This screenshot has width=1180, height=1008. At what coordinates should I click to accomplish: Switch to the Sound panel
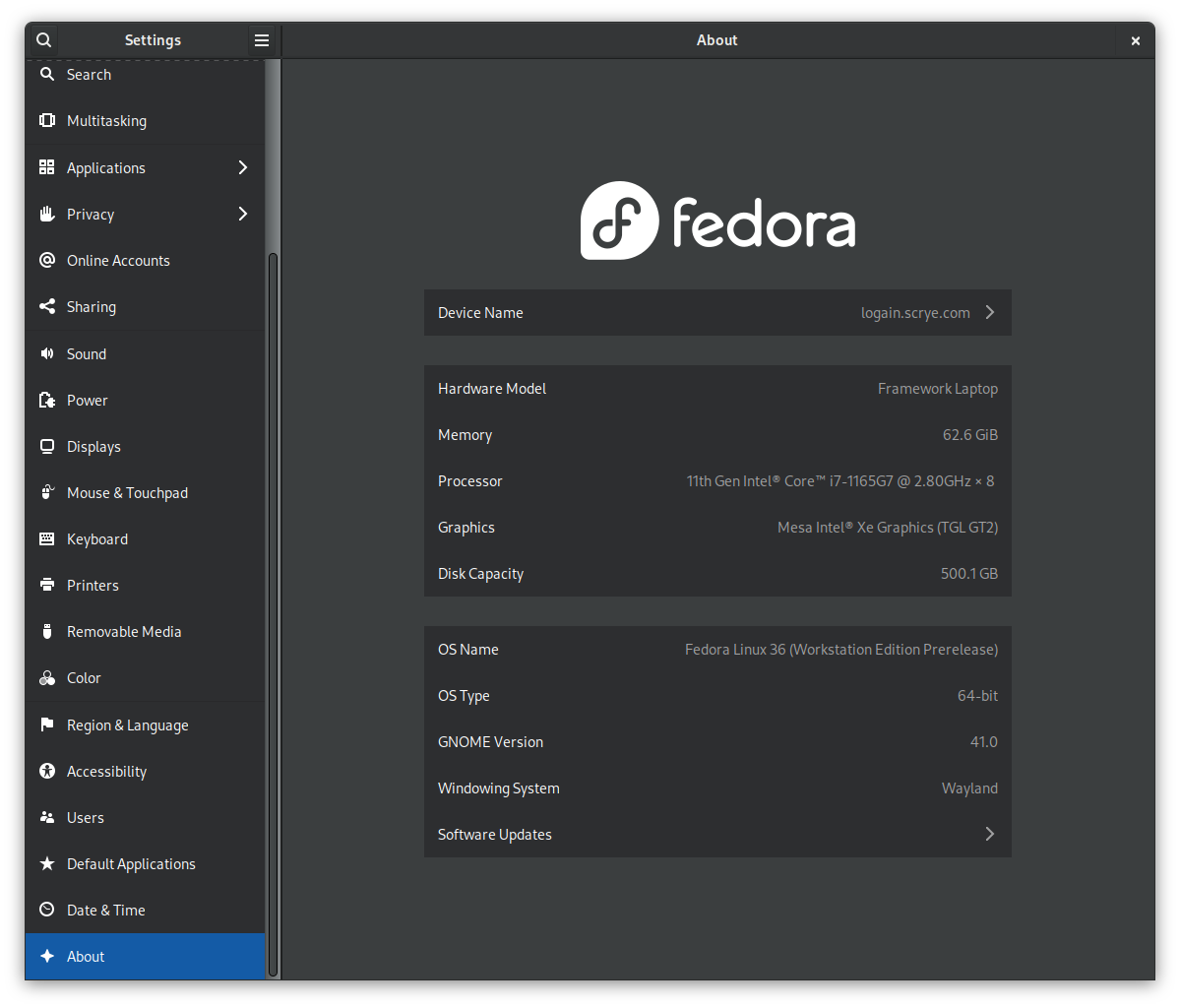(x=146, y=353)
